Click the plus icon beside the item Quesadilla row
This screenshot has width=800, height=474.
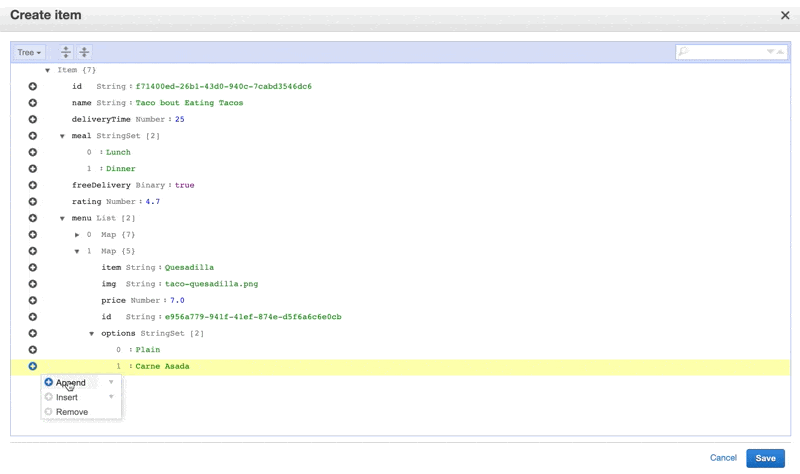(33, 267)
